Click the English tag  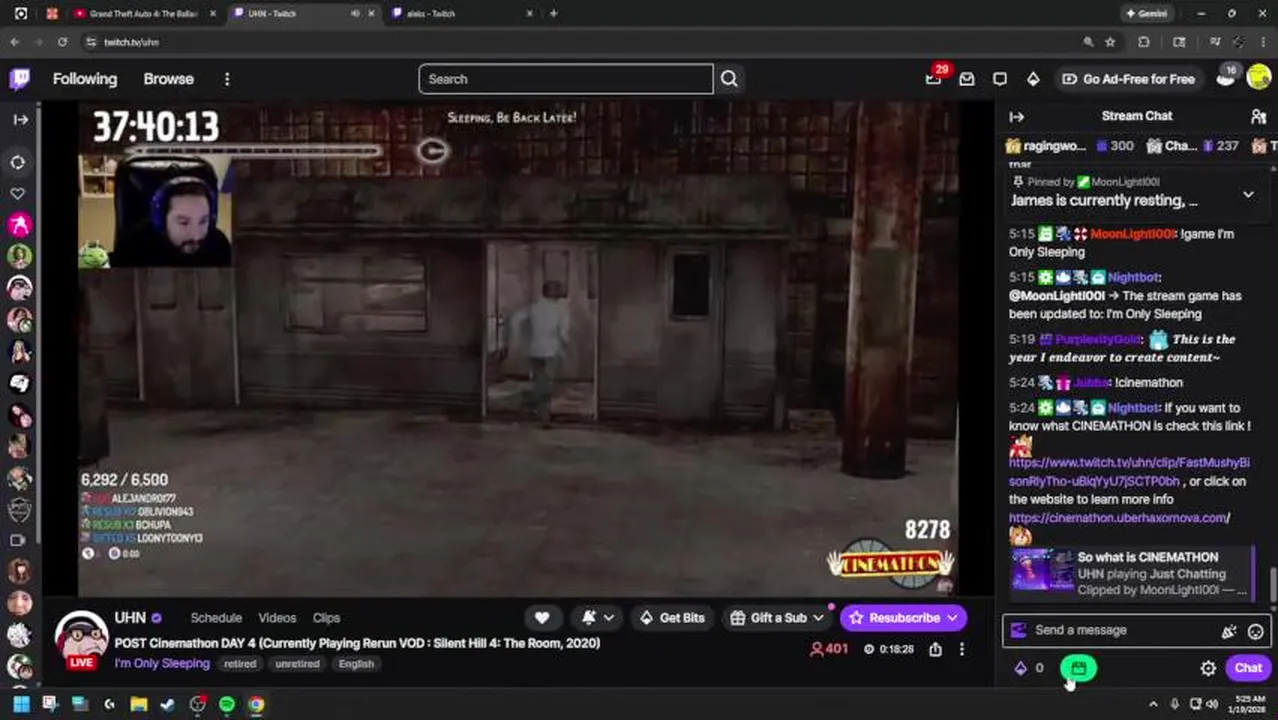click(356, 664)
